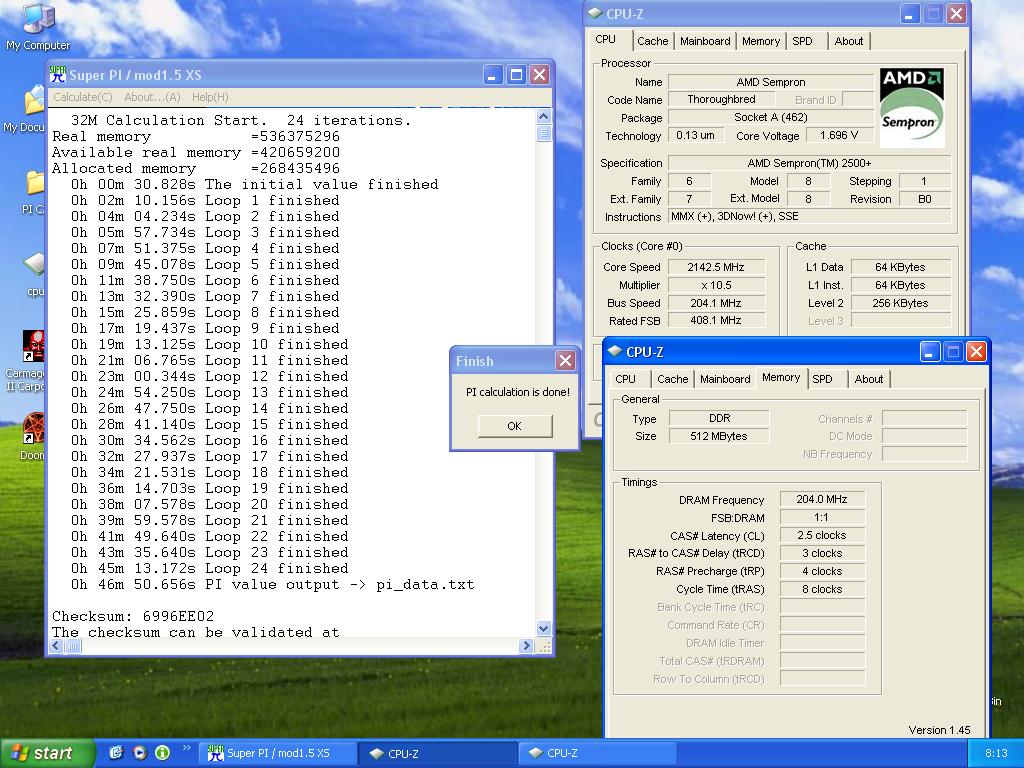The width and height of the screenshot is (1024, 768).
Task: Select About tab in lower CPU-Z window
Action: [x=869, y=379]
